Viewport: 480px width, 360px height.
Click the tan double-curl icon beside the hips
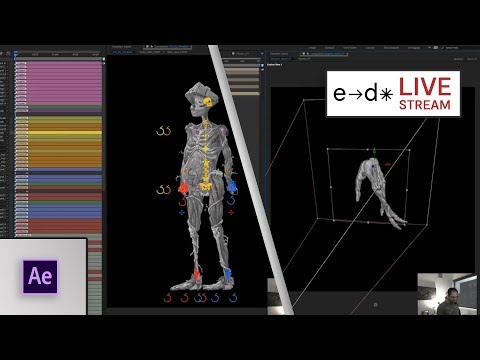click(163, 190)
